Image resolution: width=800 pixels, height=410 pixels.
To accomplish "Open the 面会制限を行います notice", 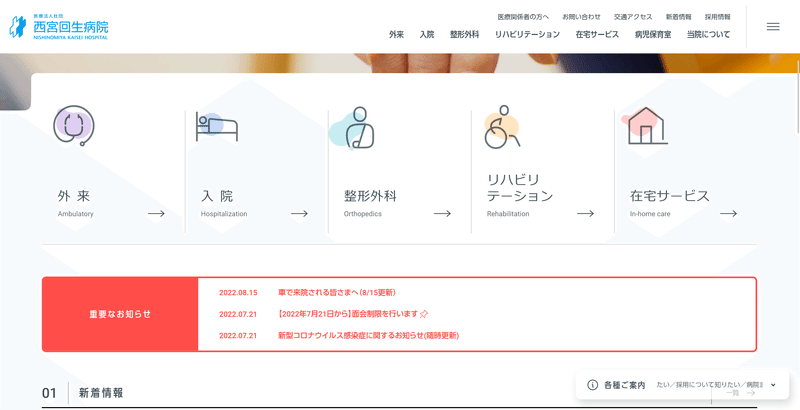I will click(353, 314).
